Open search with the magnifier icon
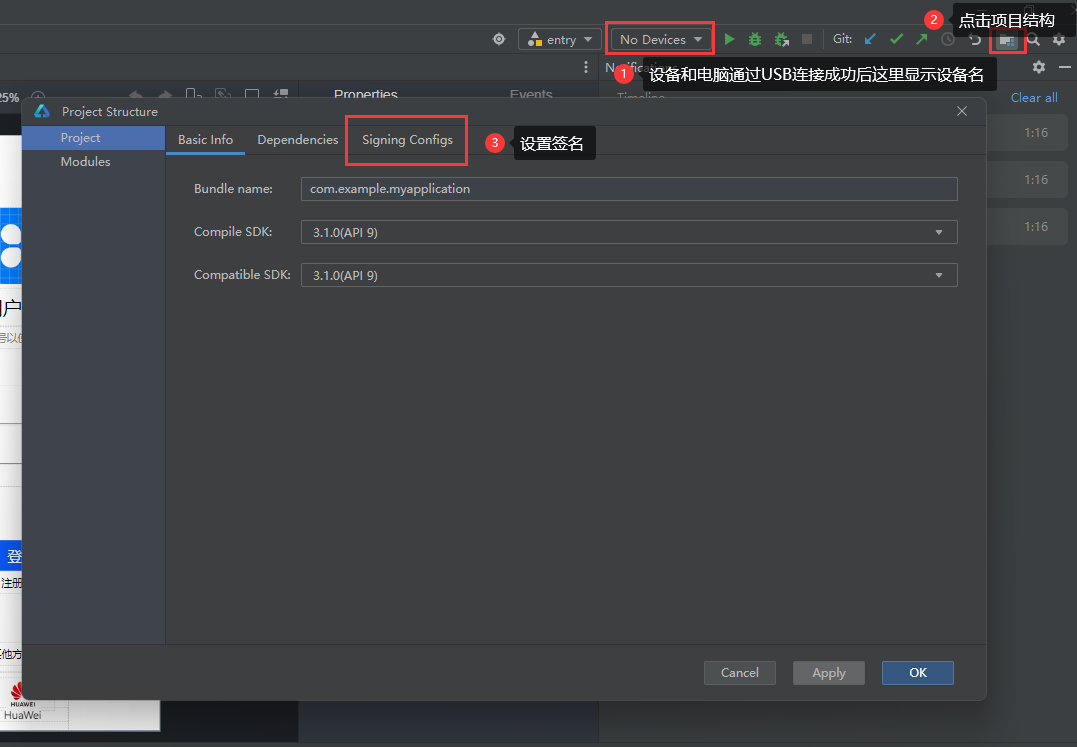 [x=1033, y=40]
